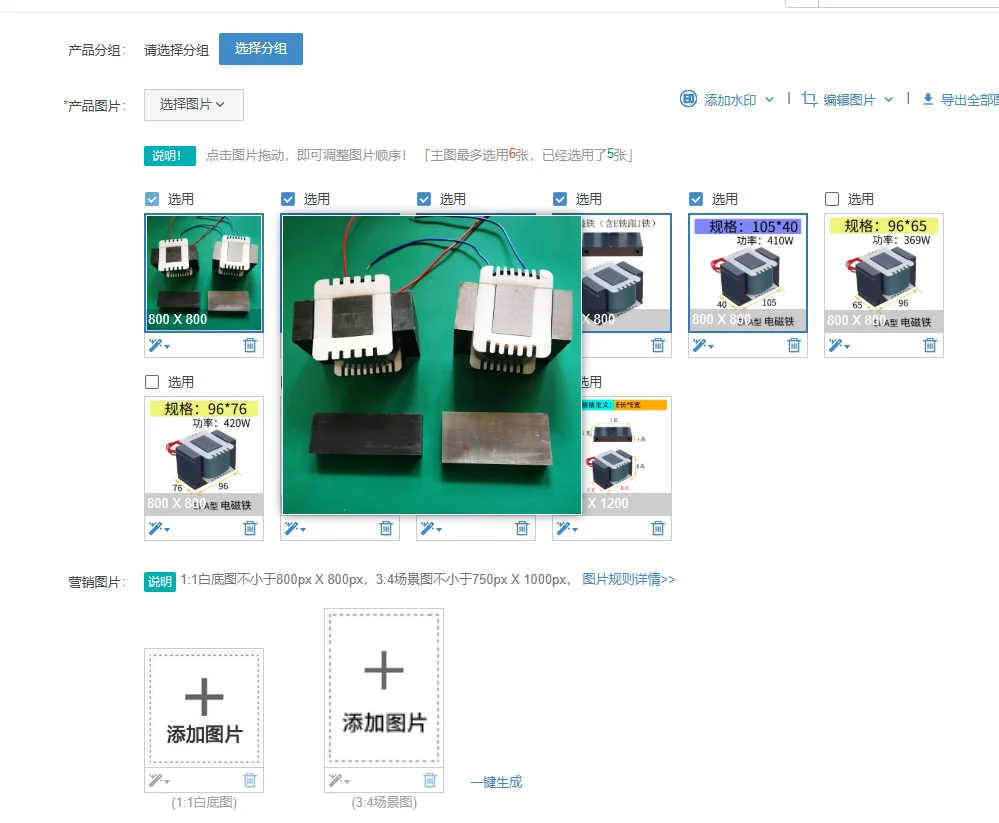Click the enlarged transformer preview image

tap(431, 364)
